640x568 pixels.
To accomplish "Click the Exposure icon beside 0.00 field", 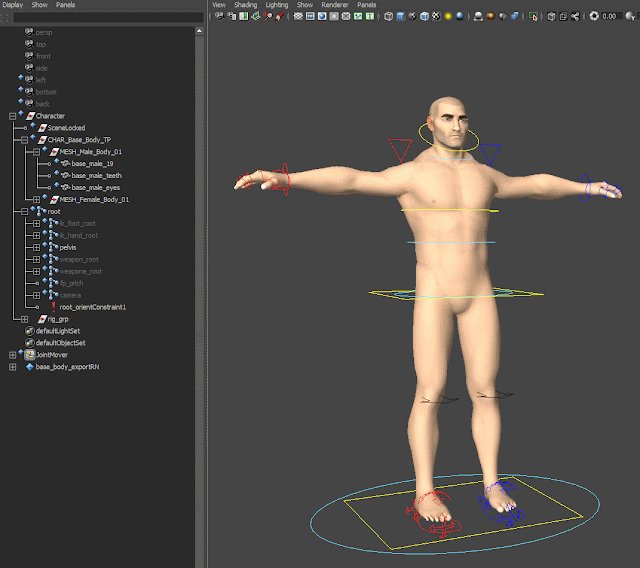I will [x=594, y=16].
